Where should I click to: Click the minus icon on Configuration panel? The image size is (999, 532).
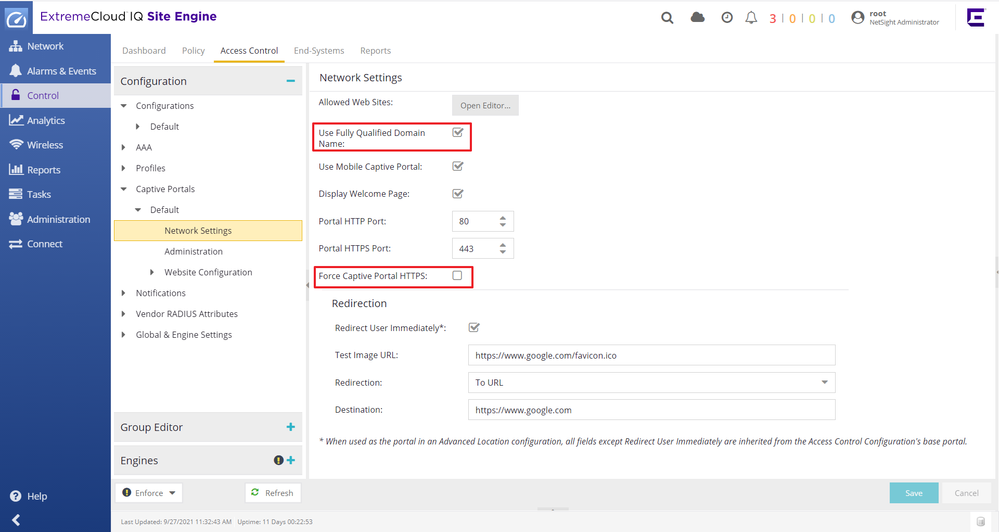[291, 81]
